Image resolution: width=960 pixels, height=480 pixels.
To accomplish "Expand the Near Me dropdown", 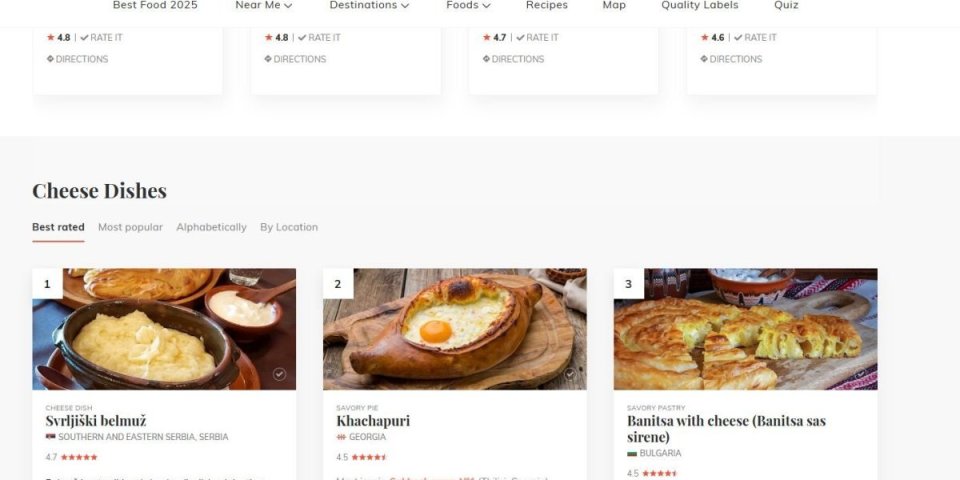I will 263,5.
